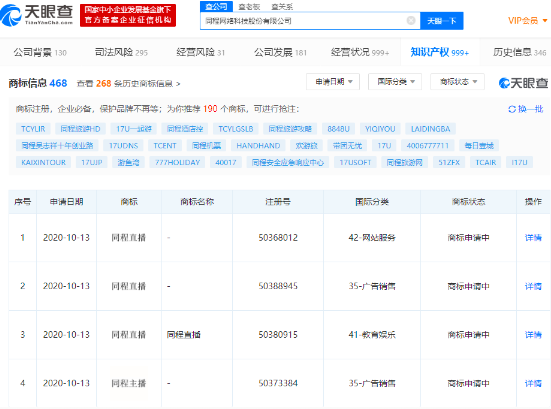Click the TCAIR trademark tag

click(x=486, y=162)
